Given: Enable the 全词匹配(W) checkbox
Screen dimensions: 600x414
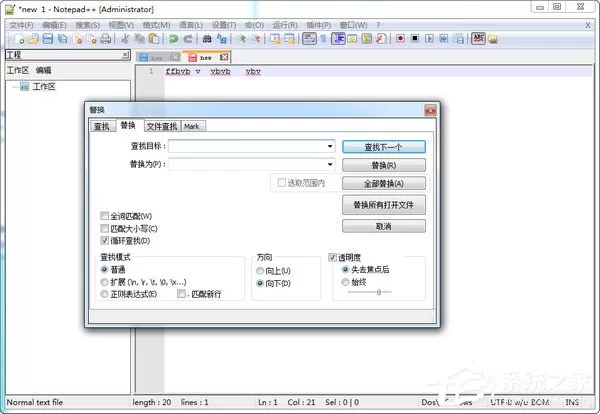Looking at the screenshot, I should coord(104,216).
